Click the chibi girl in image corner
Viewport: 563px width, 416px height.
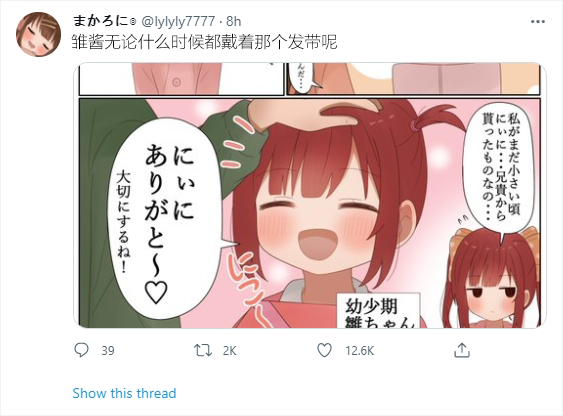494,278
